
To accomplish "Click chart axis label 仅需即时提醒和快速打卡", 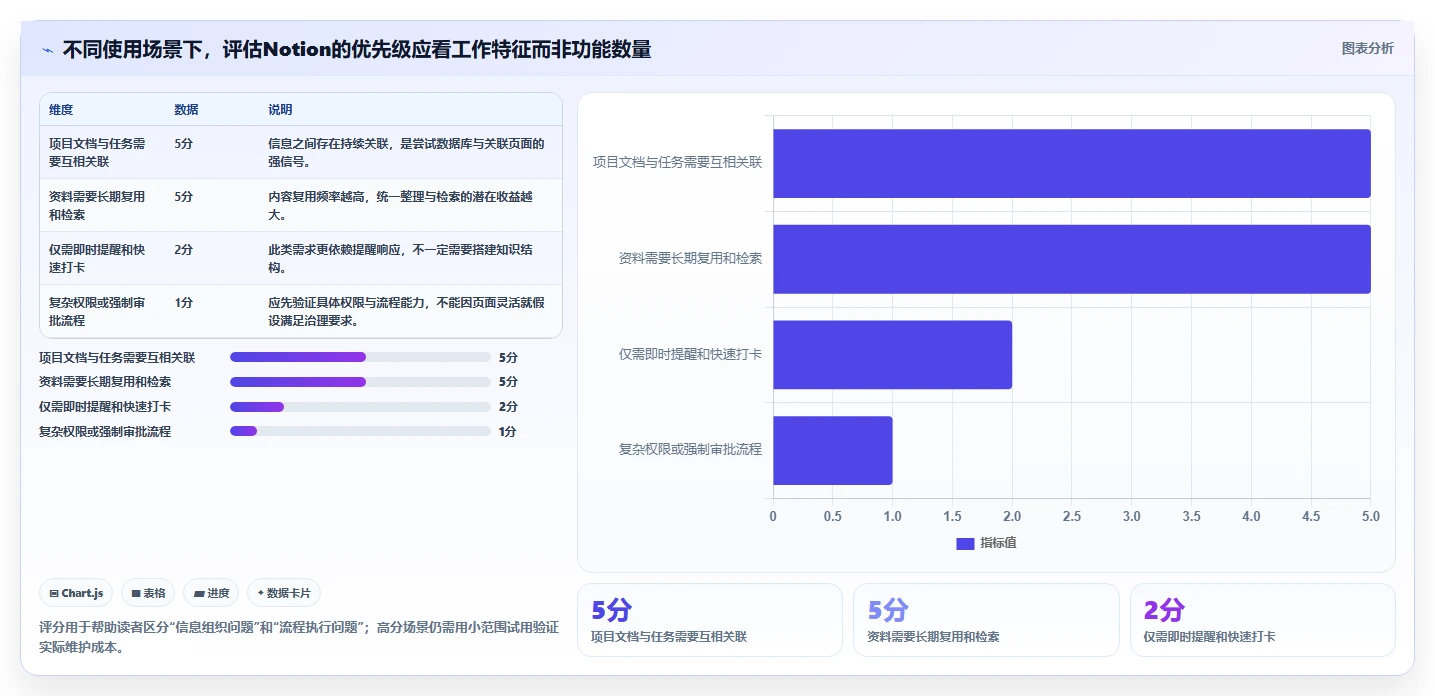I will tap(690, 354).
